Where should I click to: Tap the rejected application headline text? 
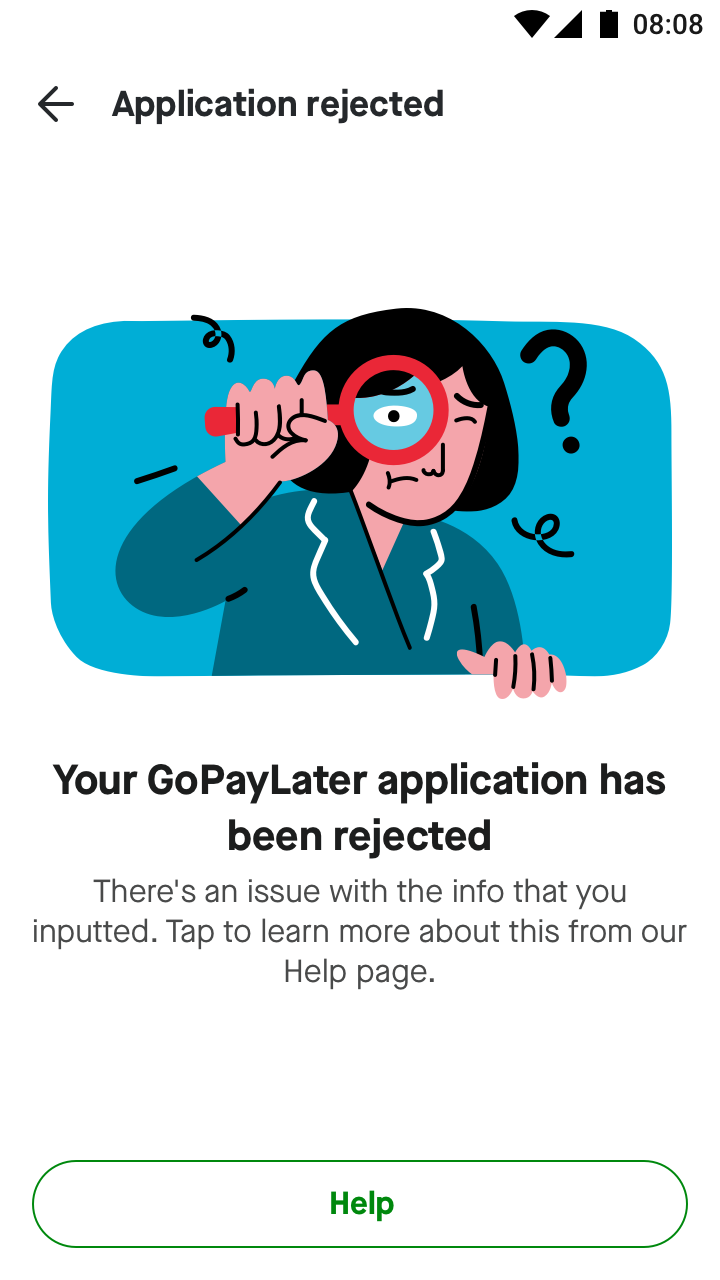point(360,807)
